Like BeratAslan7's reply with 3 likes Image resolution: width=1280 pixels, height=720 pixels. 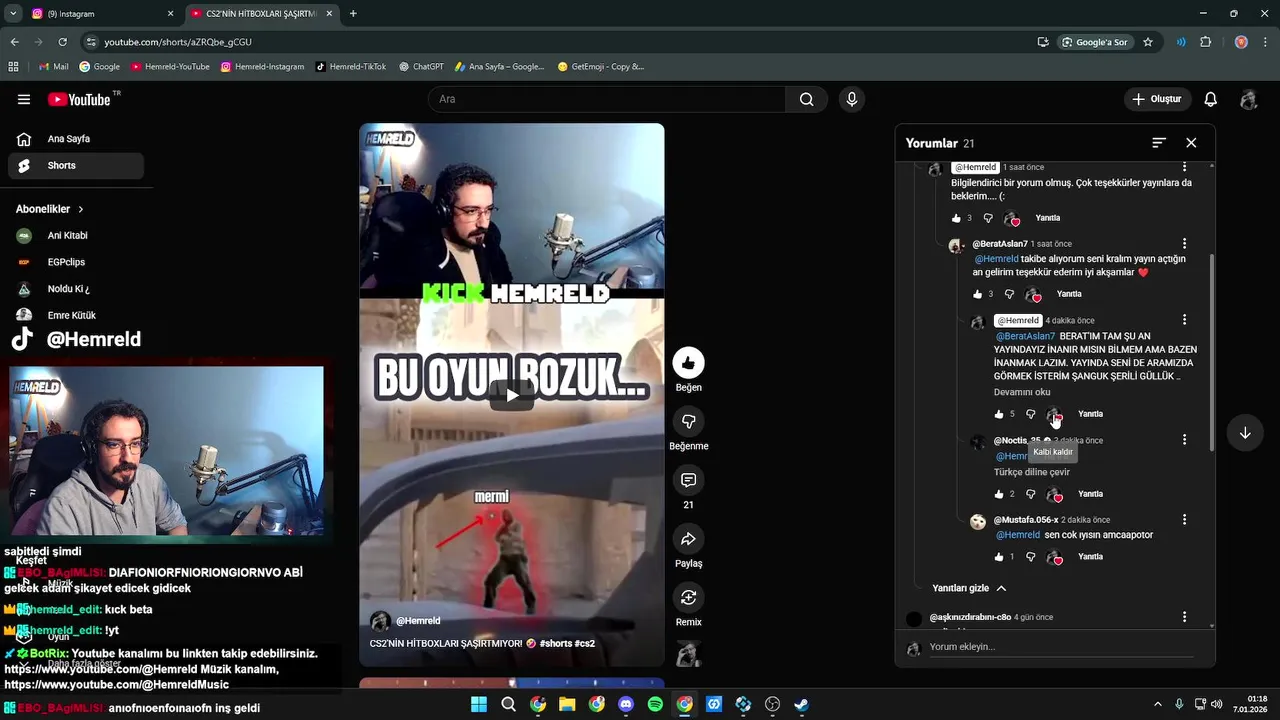coord(978,294)
